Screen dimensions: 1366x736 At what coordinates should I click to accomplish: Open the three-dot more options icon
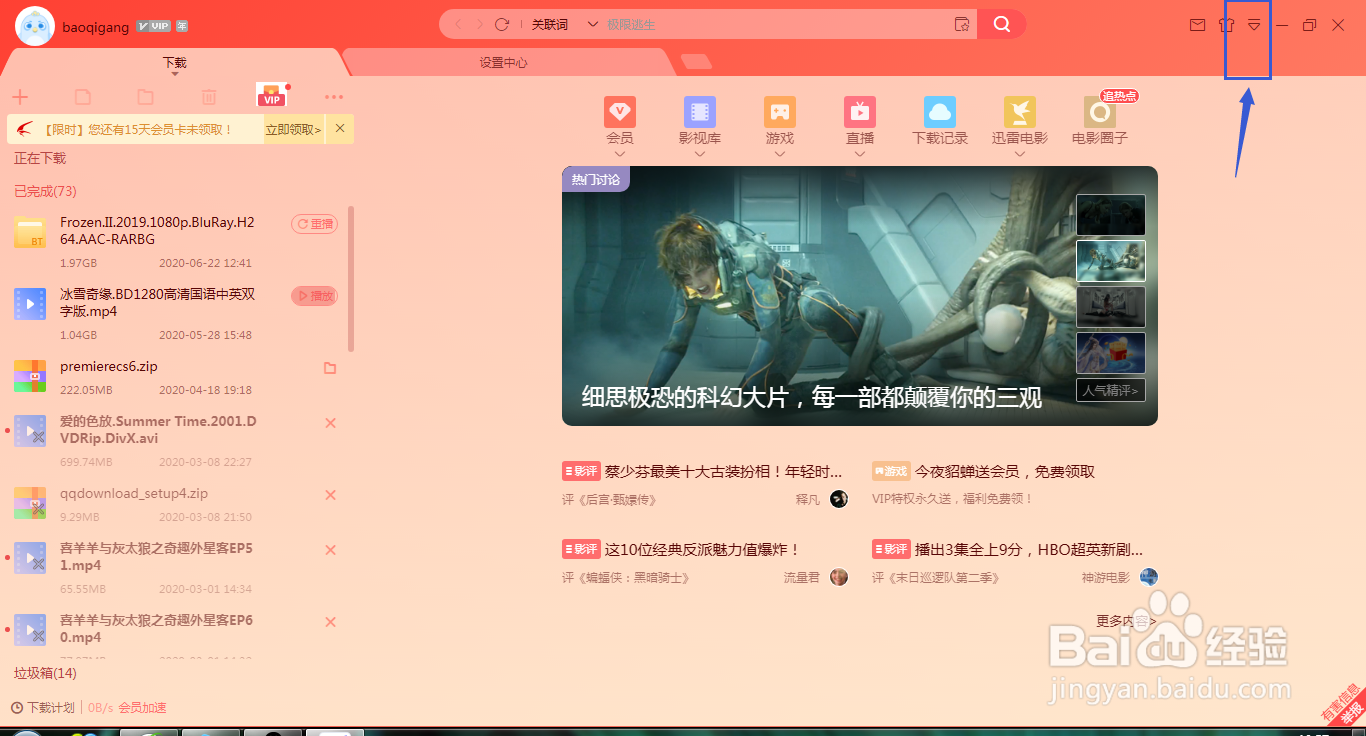(x=334, y=97)
